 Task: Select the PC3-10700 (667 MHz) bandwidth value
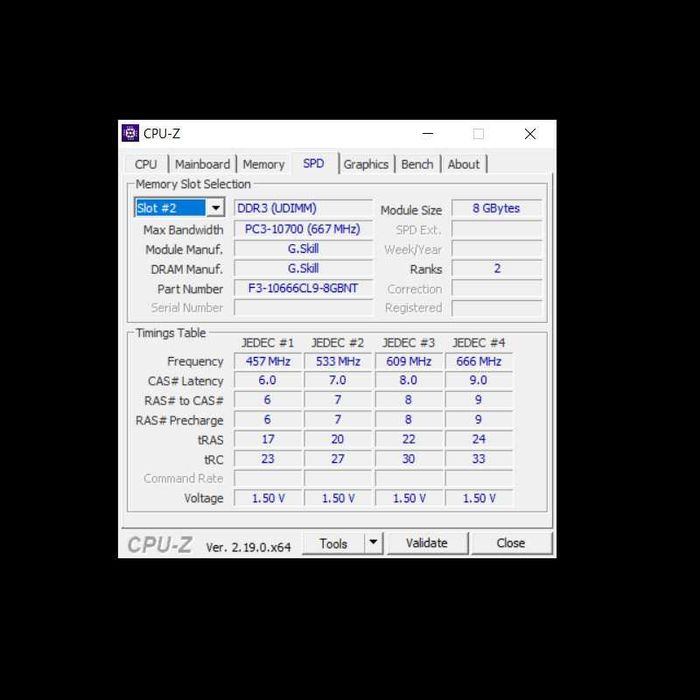(303, 229)
